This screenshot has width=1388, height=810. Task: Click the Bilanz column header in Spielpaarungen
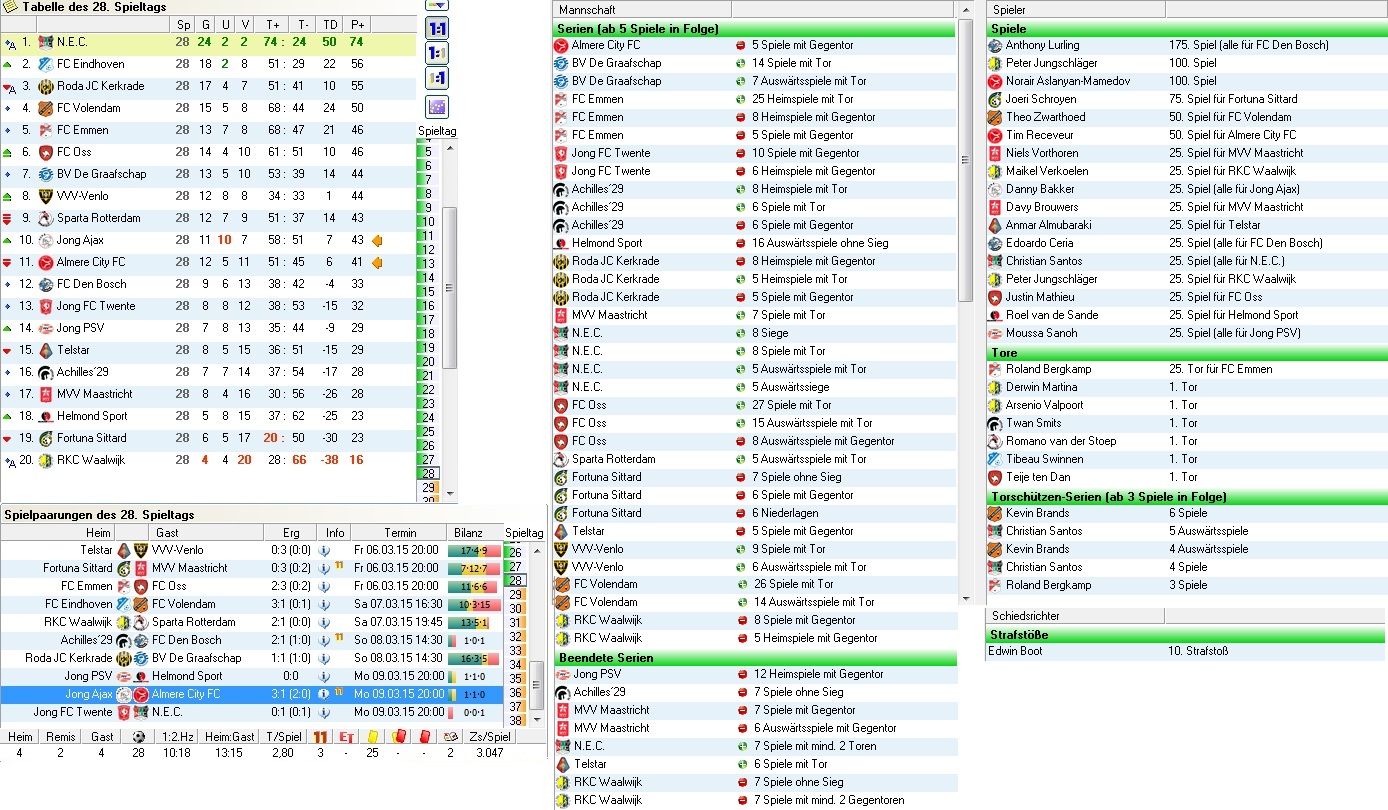475,533
